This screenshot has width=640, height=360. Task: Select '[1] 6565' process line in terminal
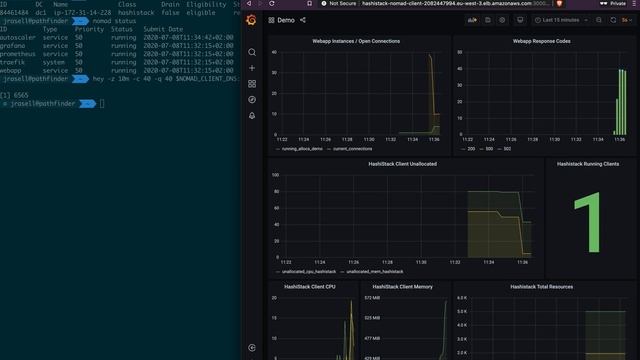point(14,95)
